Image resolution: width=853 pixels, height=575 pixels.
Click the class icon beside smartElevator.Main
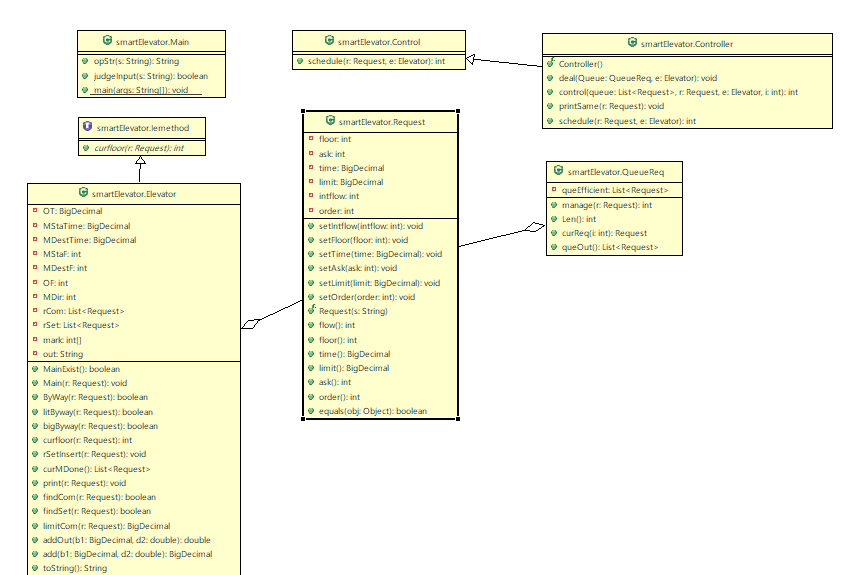point(107,41)
